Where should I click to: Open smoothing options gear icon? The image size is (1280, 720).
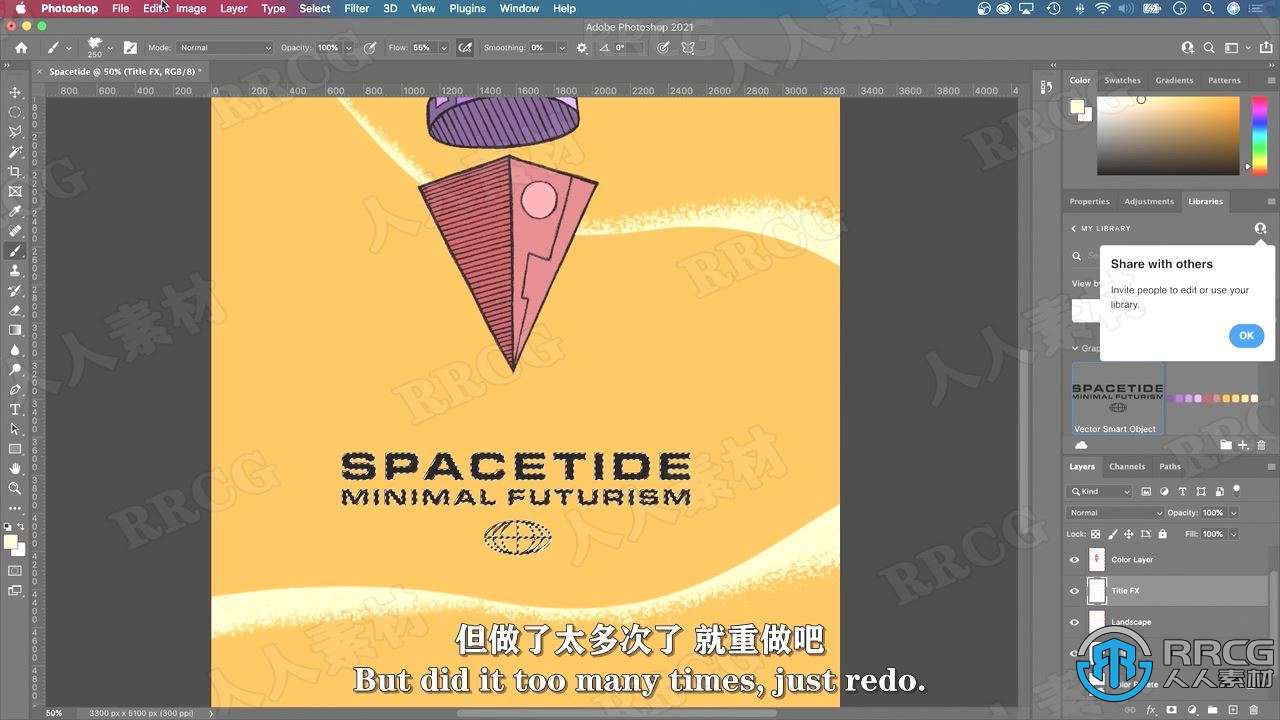tap(582, 47)
